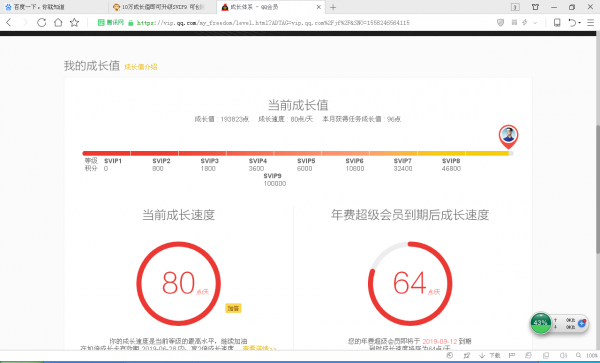Click the eraser clean icon in status bar
This screenshot has height=363, width=600.
tap(528, 356)
